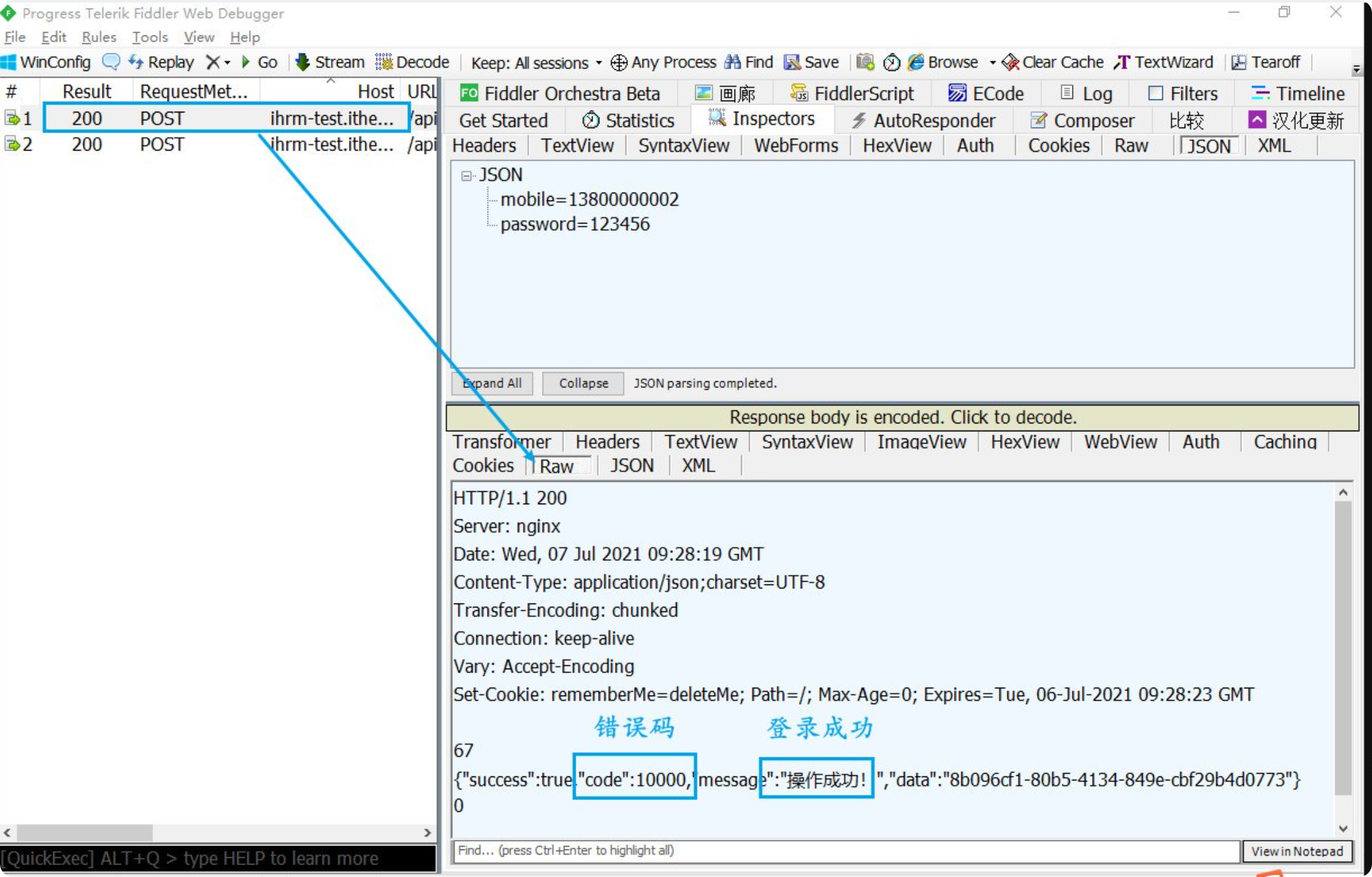The image size is (1372, 877).
Task: Open the TextWizard tool
Action: coord(1164,62)
